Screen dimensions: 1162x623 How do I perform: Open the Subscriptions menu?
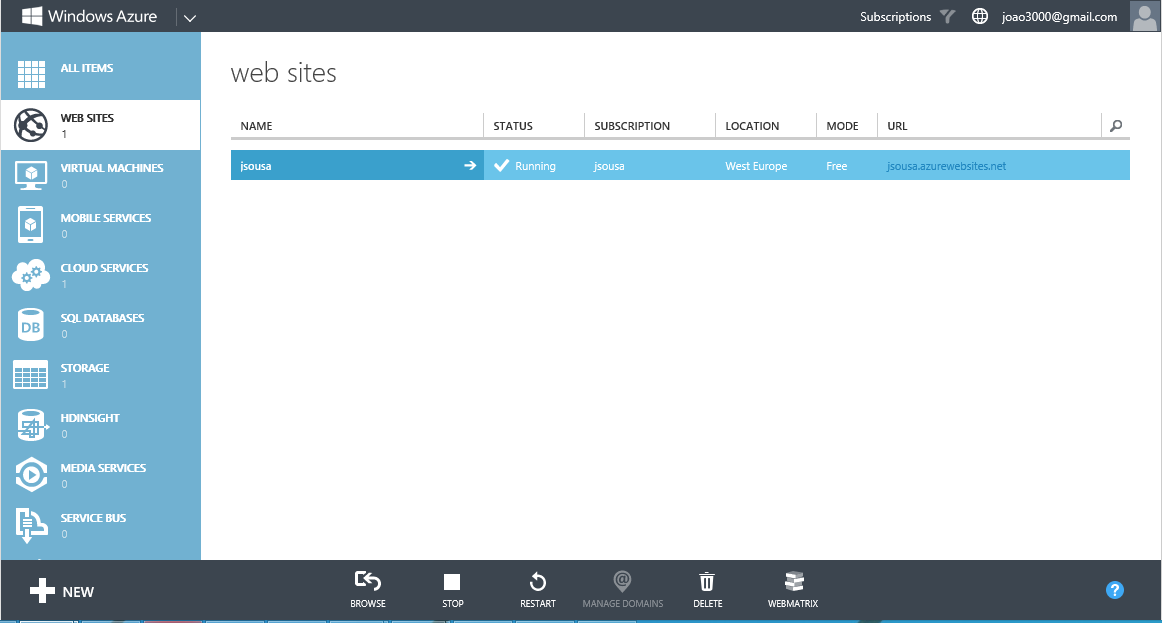[x=895, y=16]
